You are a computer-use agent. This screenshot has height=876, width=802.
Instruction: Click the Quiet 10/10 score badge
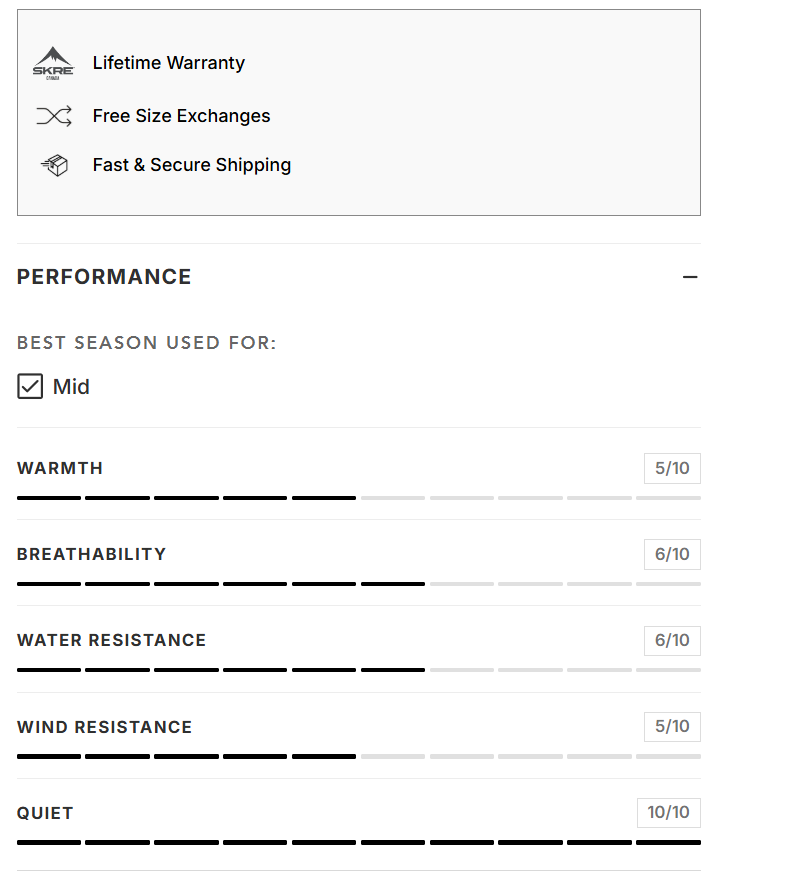pyautogui.click(x=669, y=812)
